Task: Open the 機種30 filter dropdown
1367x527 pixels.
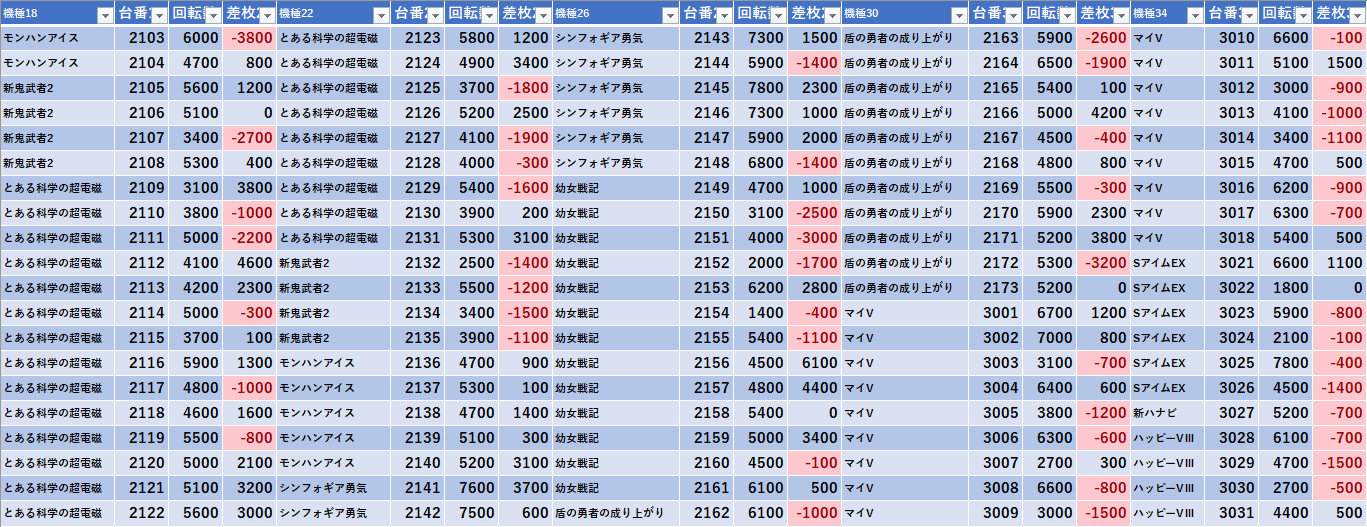Action: click(959, 15)
